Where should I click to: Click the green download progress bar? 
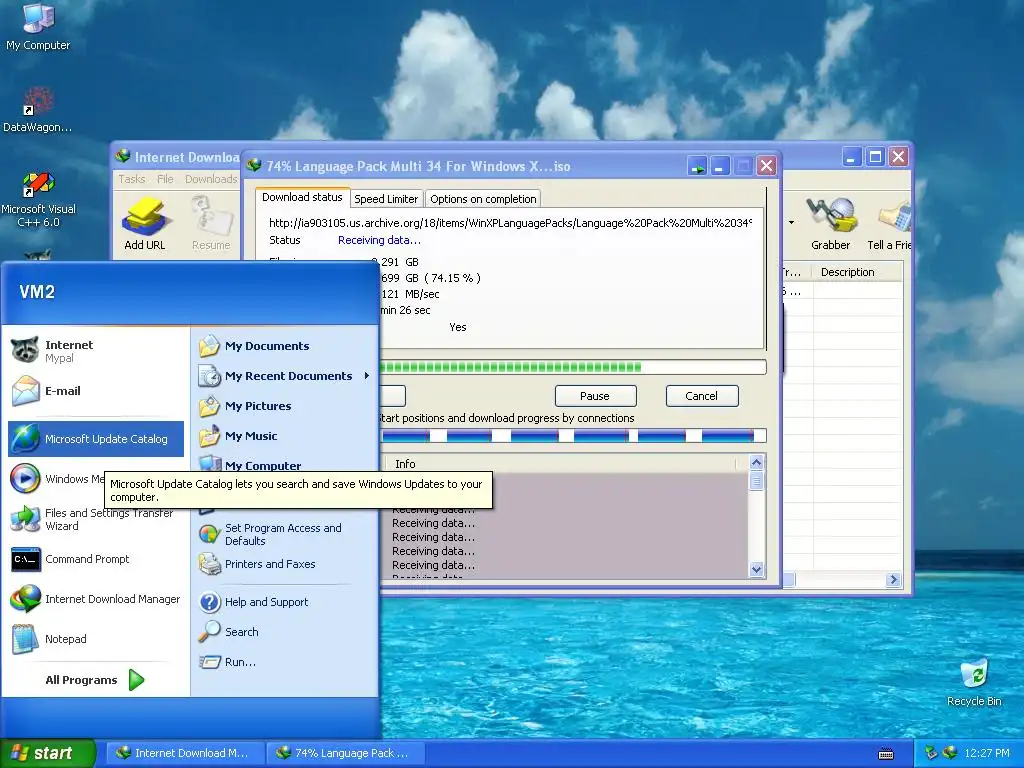pos(572,367)
